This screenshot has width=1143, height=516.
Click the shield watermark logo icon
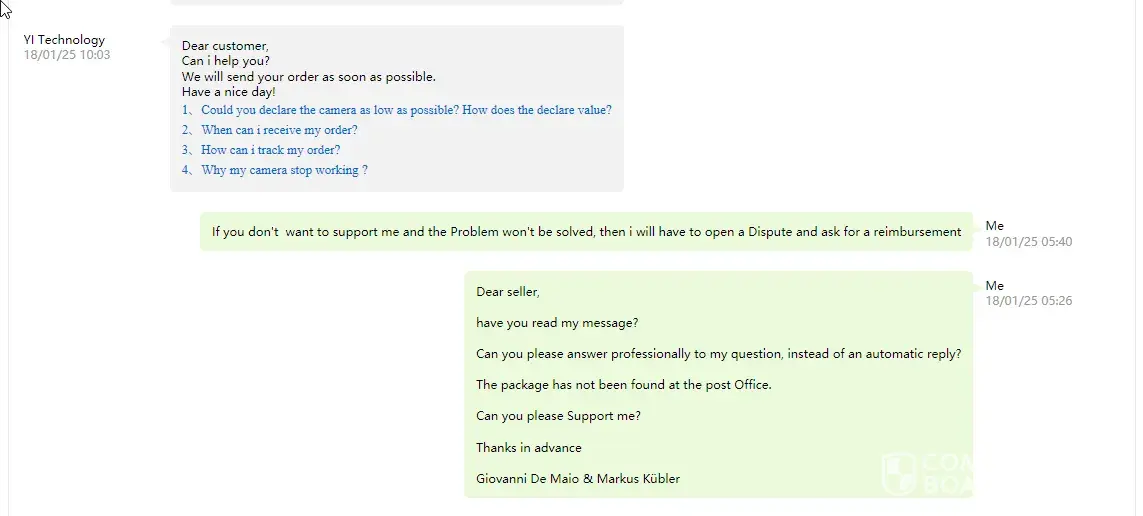tap(900, 473)
